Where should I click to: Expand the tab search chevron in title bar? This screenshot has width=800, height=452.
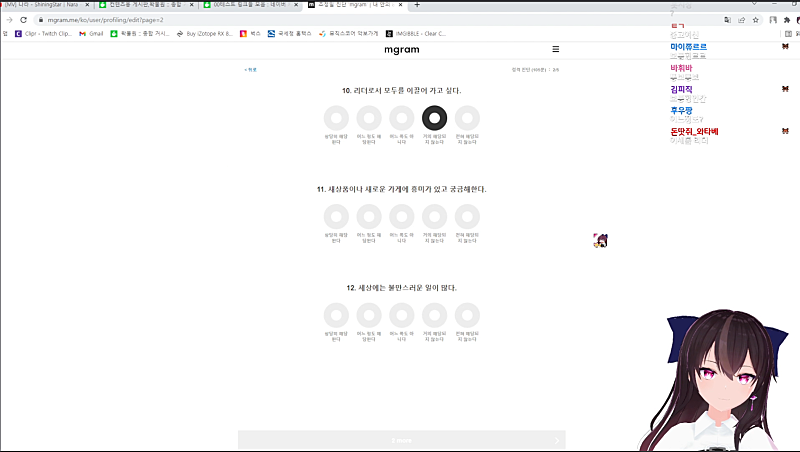tap(754, 4)
